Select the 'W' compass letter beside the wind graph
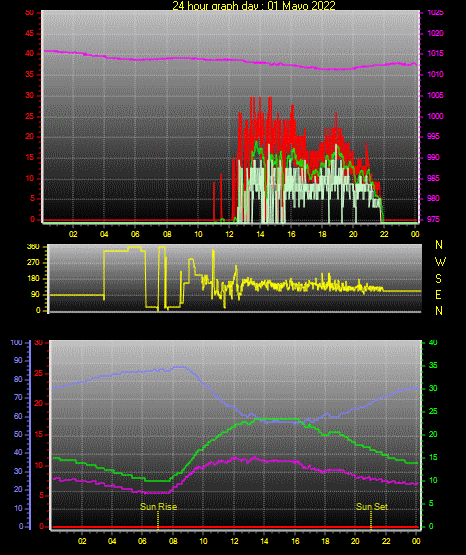The height and width of the screenshot is (555, 466). click(440, 262)
